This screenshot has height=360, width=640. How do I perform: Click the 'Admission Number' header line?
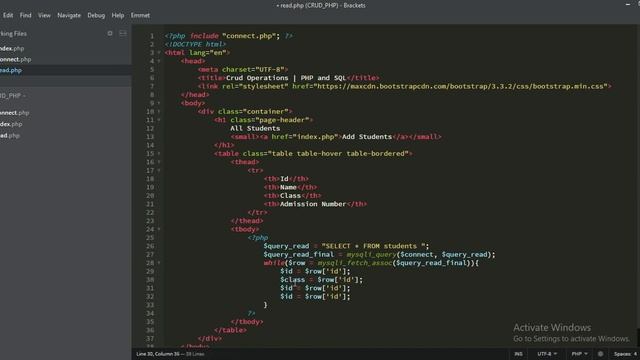point(315,204)
